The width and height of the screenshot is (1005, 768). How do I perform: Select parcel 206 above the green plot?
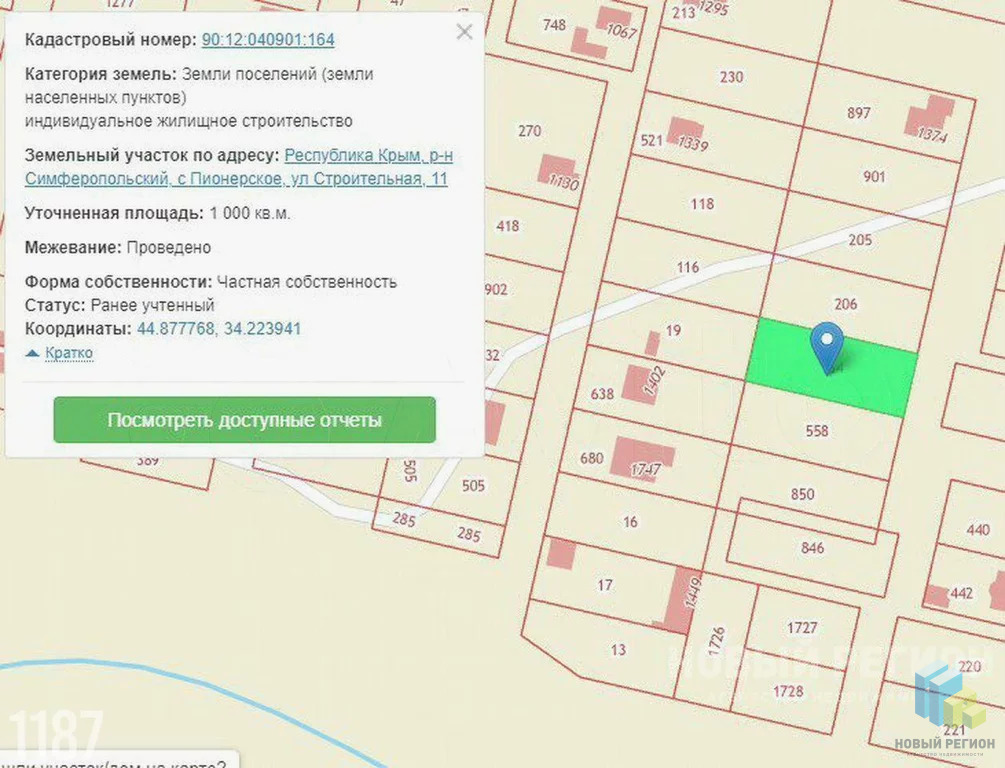[x=845, y=303]
